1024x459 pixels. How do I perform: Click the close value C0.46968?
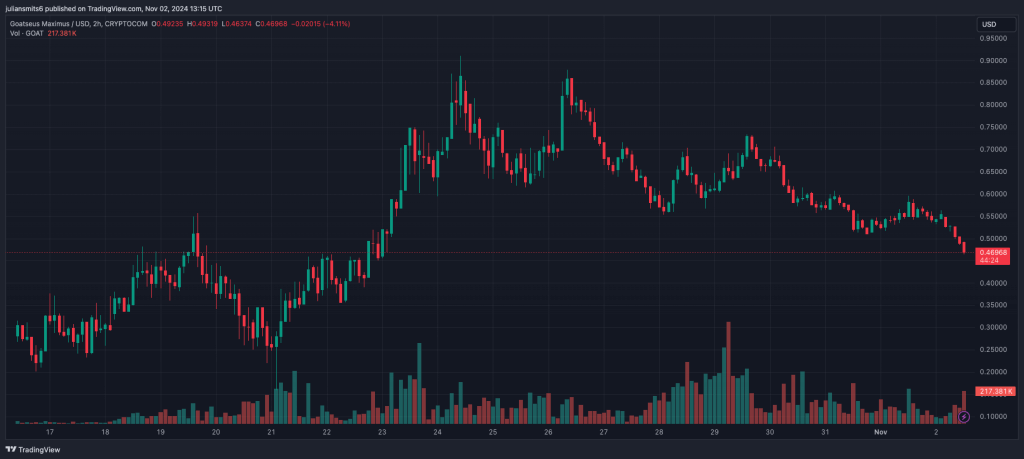tap(272, 24)
